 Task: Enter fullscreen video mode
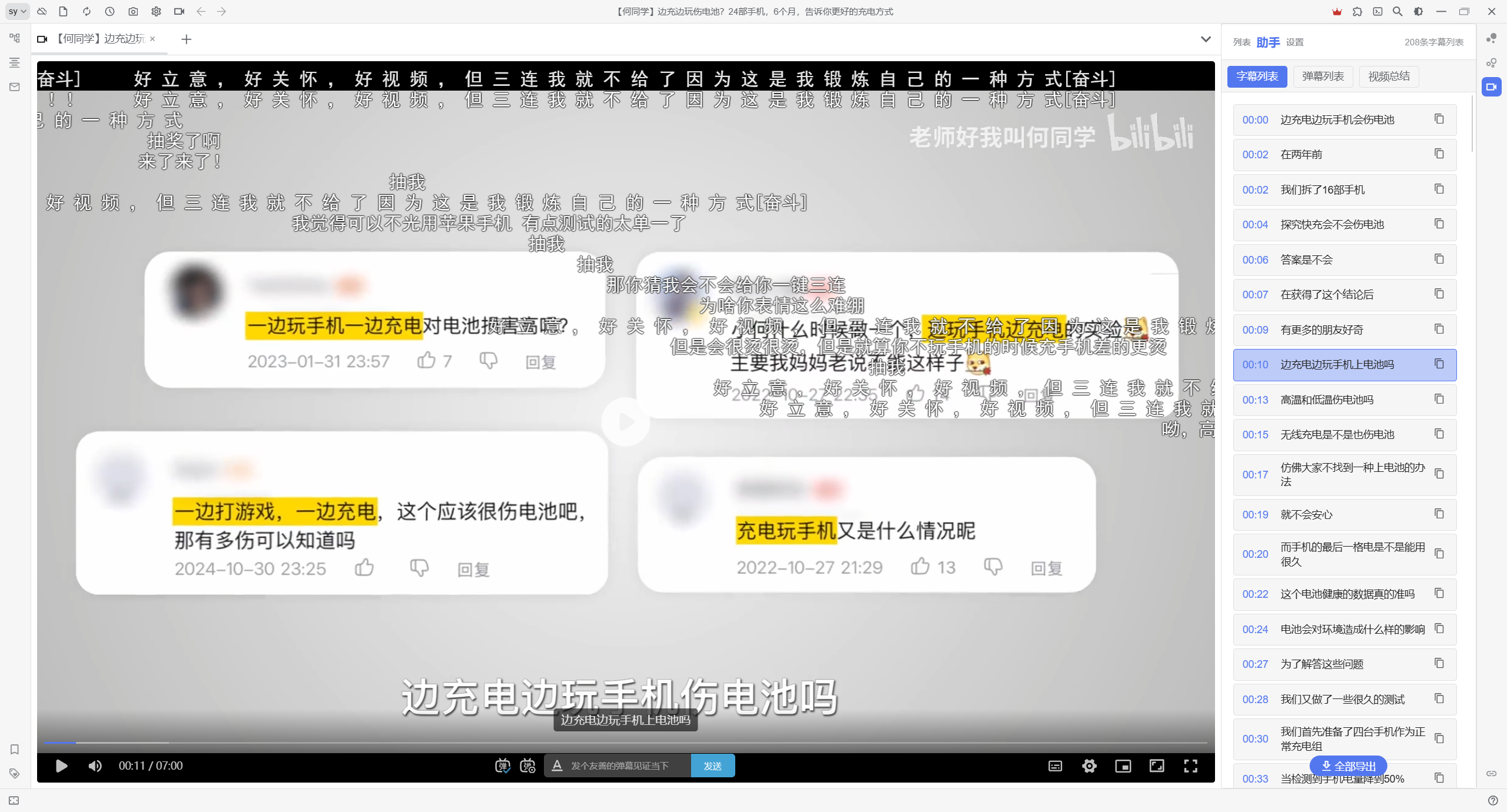1190,766
